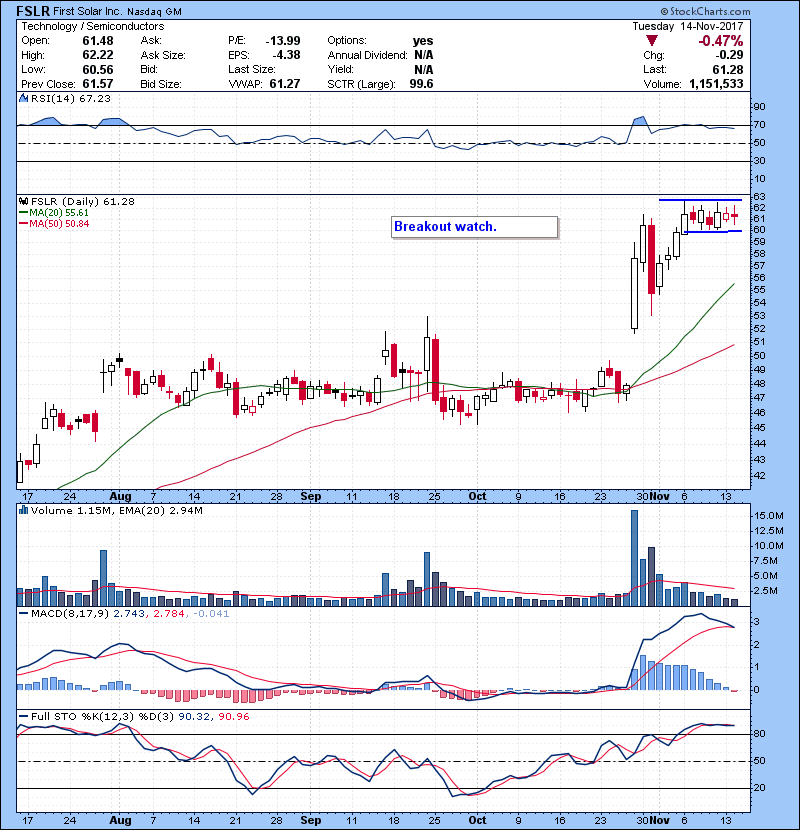Click the red down-triangle change indicator
The image size is (800, 830).
pos(652,41)
